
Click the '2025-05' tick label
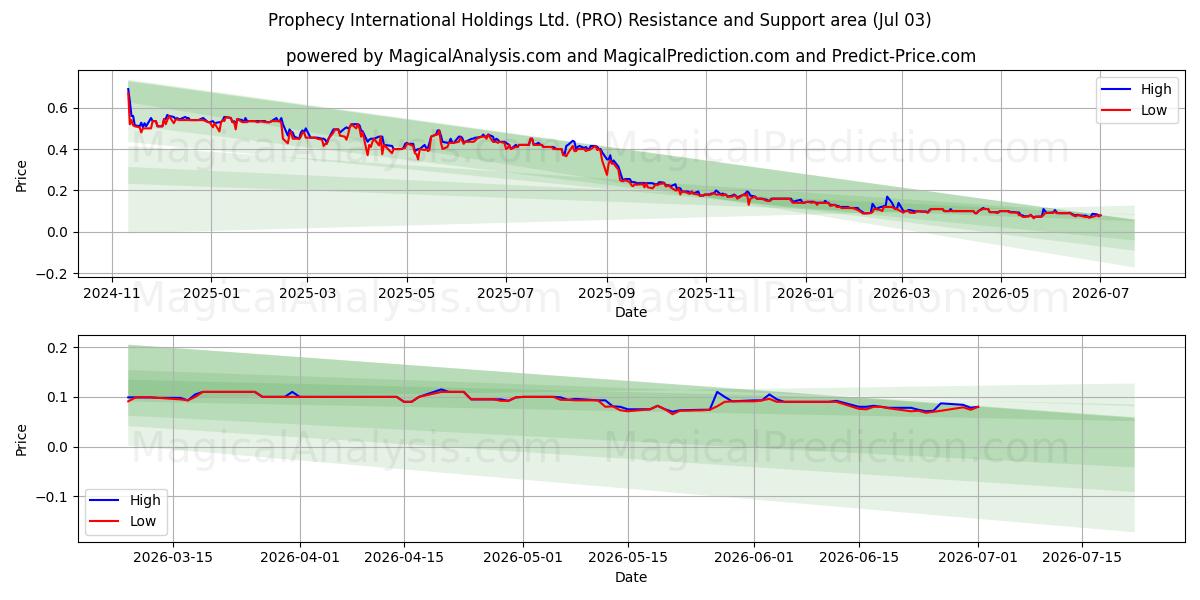click(407, 293)
